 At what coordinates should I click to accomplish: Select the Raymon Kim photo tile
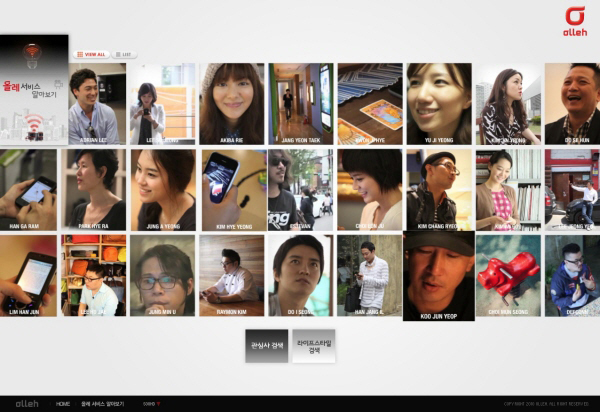point(231,275)
